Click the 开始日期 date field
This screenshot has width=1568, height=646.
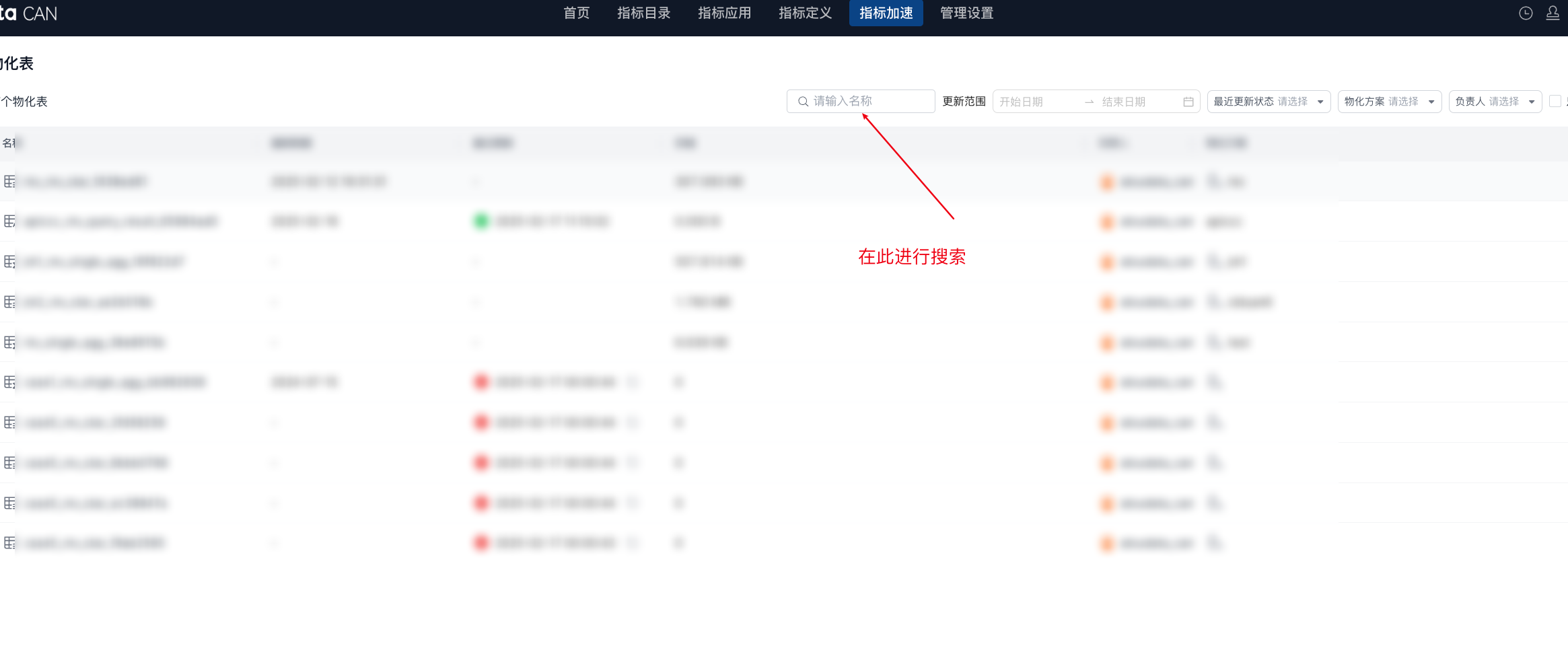pyautogui.click(x=1034, y=102)
